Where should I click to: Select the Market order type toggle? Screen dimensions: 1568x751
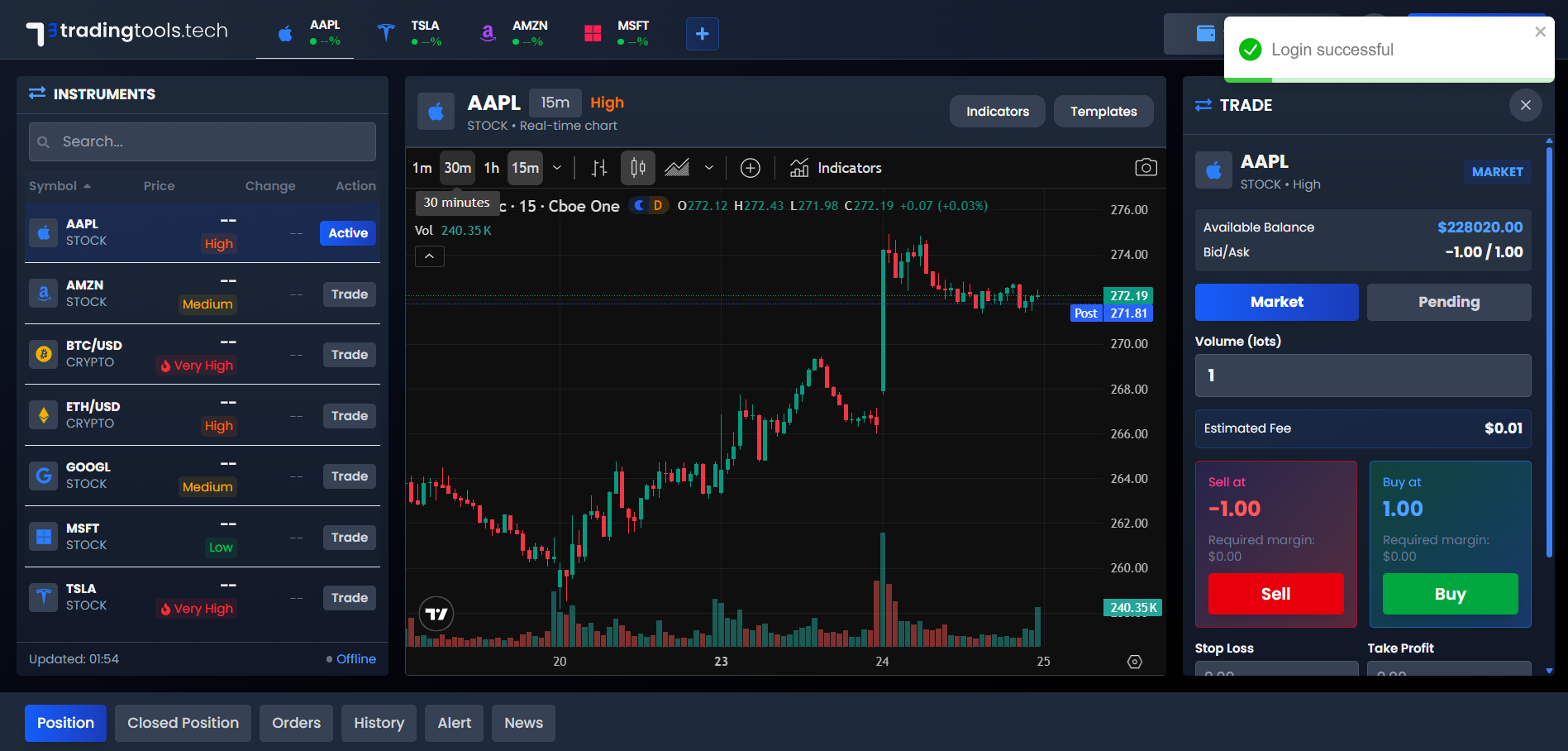1276,302
